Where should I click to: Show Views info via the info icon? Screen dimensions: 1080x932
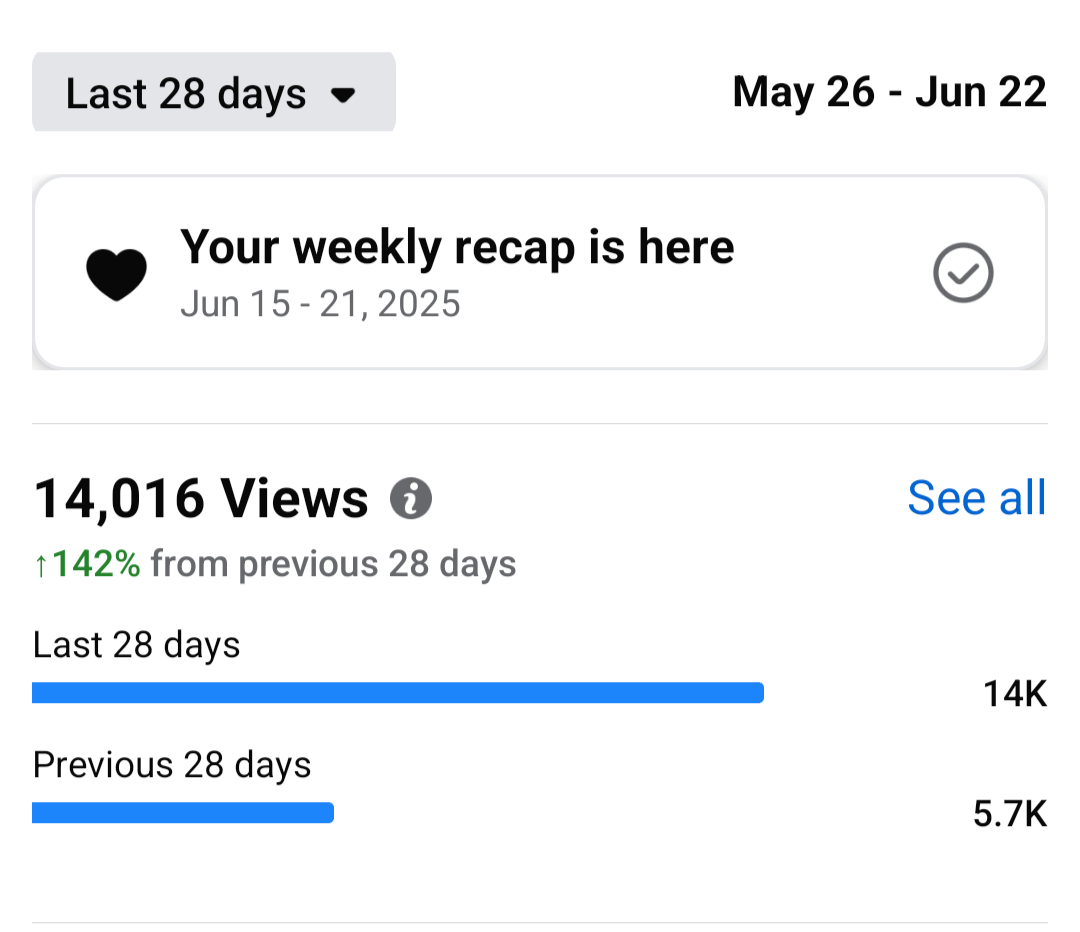coord(411,498)
